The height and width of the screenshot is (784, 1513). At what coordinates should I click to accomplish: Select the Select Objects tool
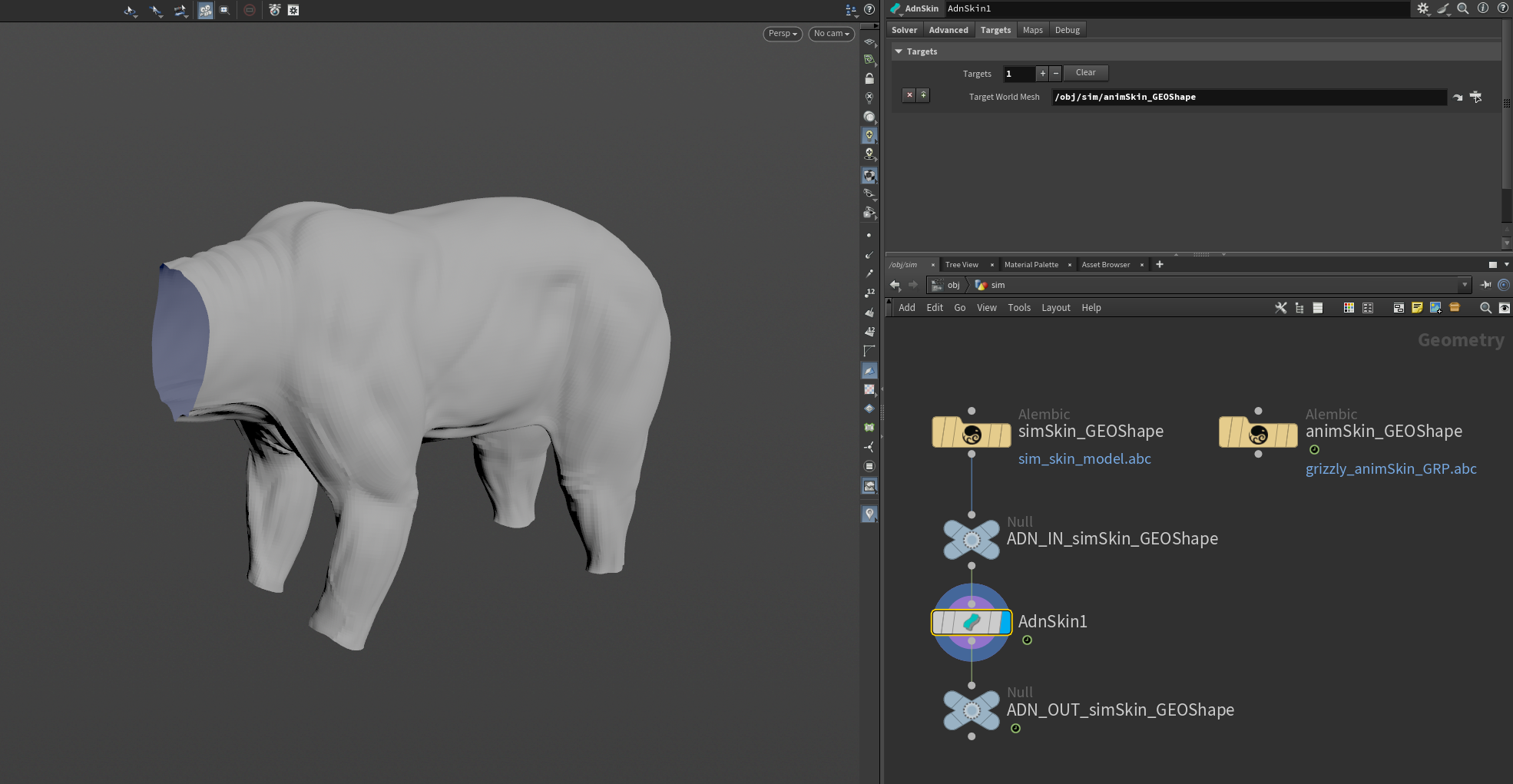tap(156, 11)
